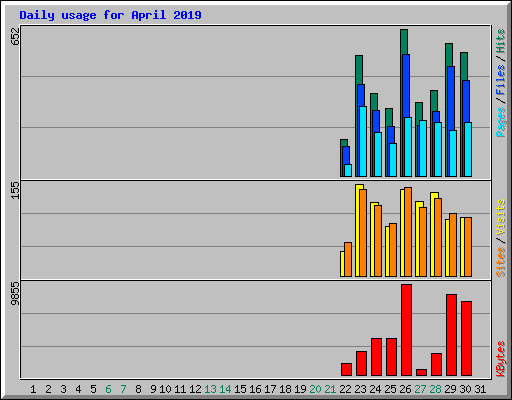Click the orange Sites bar for day 26
The height and width of the screenshot is (400, 512).
click(408, 232)
